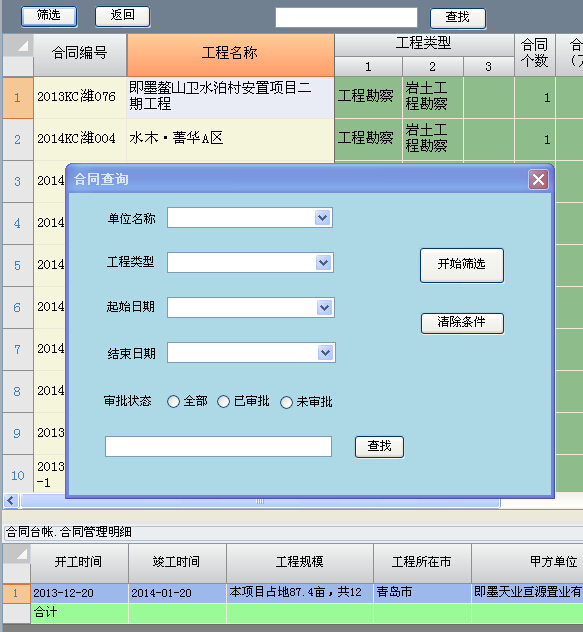Click the 合计 row cell
Image resolution: width=583 pixels, height=632 pixels.
pyautogui.click(x=79, y=613)
